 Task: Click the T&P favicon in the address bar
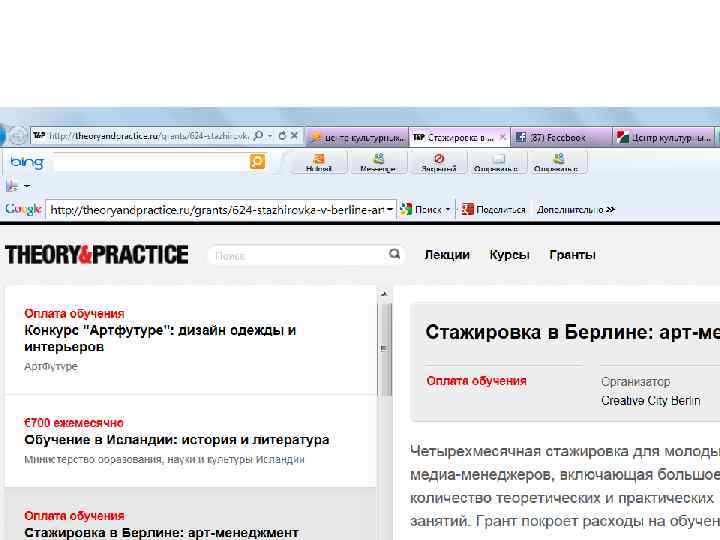pos(39,136)
